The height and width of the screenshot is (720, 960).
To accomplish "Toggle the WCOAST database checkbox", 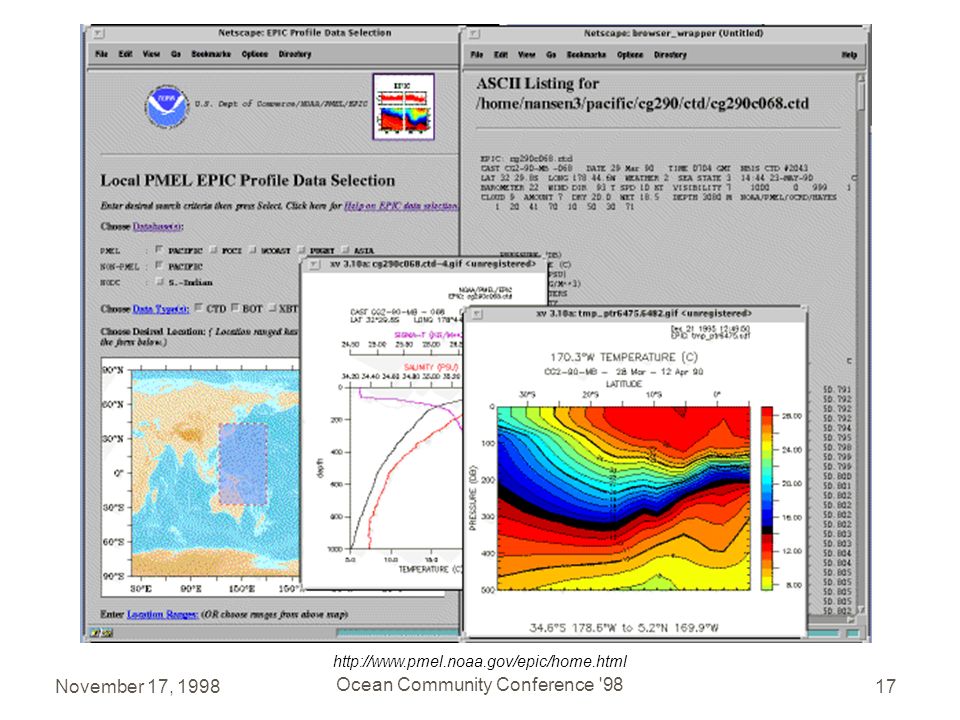I will [x=253, y=250].
